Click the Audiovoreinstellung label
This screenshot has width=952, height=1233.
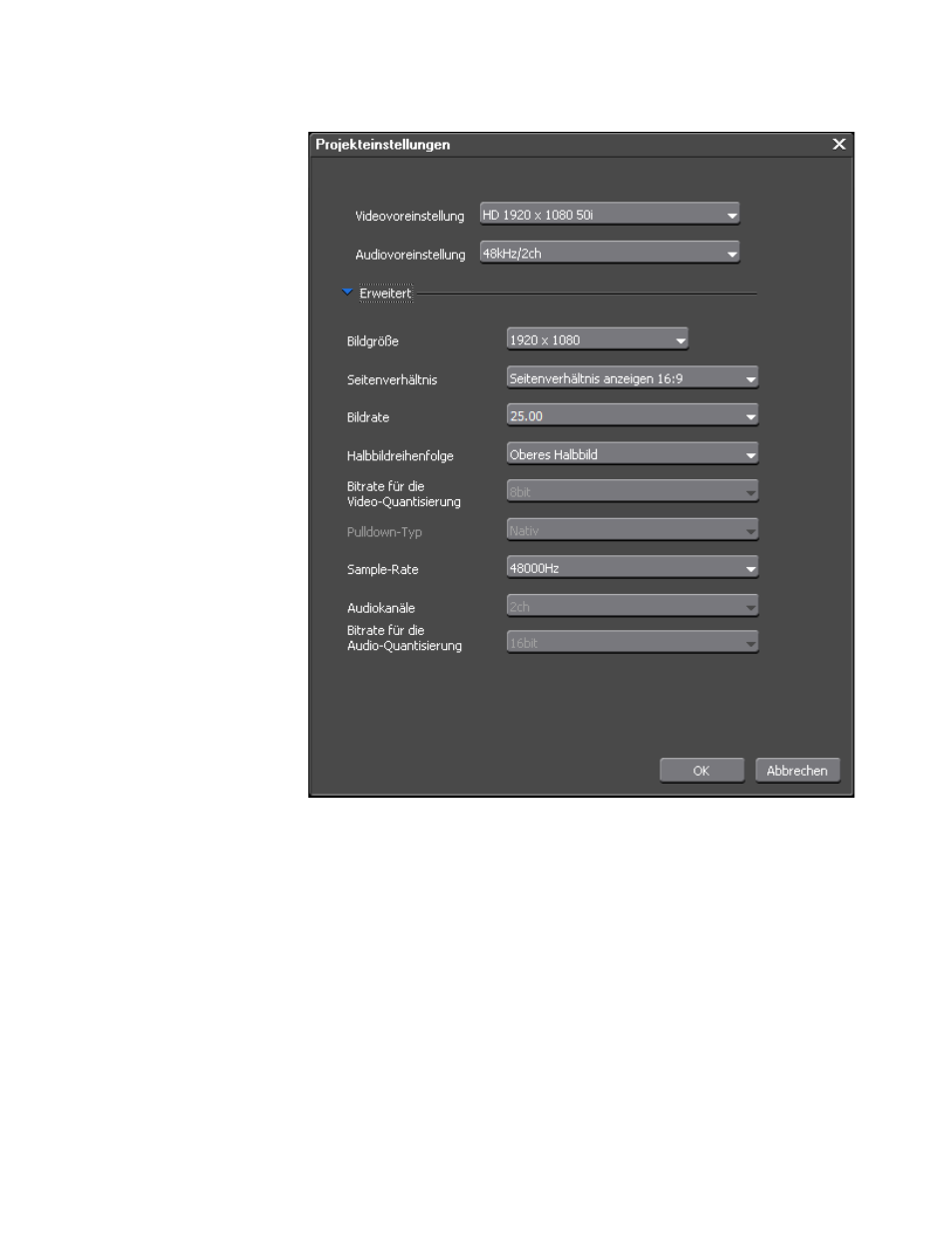[410, 255]
